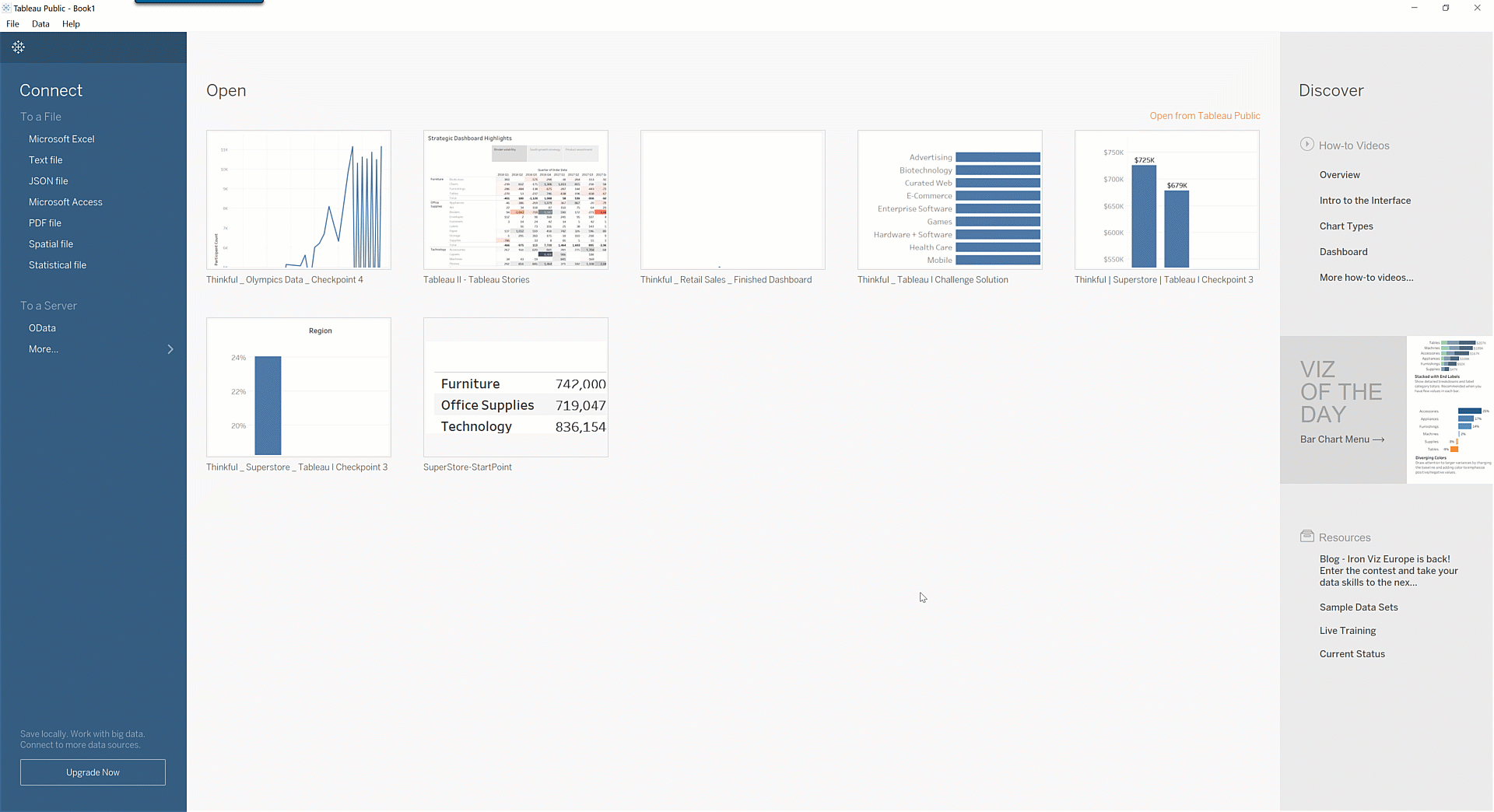Screen dimensions: 1494x812
Task: Open the Help menu
Action: coord(71,24)
